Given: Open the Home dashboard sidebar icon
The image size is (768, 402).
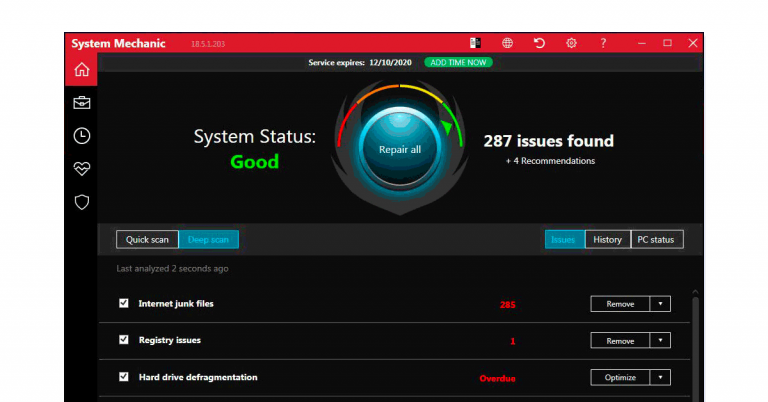Looking at the screenshot, I should tap(82, 70).
